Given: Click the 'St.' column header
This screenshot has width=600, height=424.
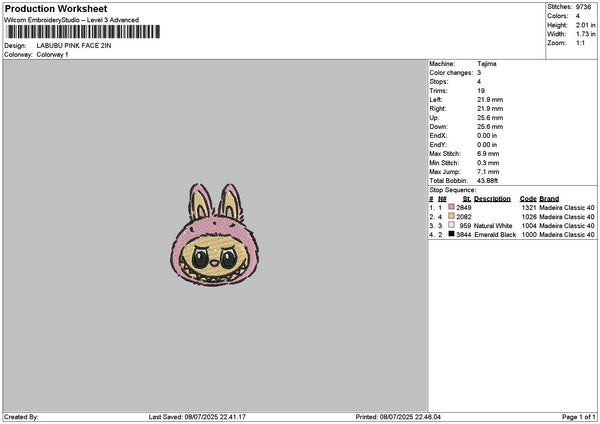Looking at the screenshot, I should tap(467, 199).
